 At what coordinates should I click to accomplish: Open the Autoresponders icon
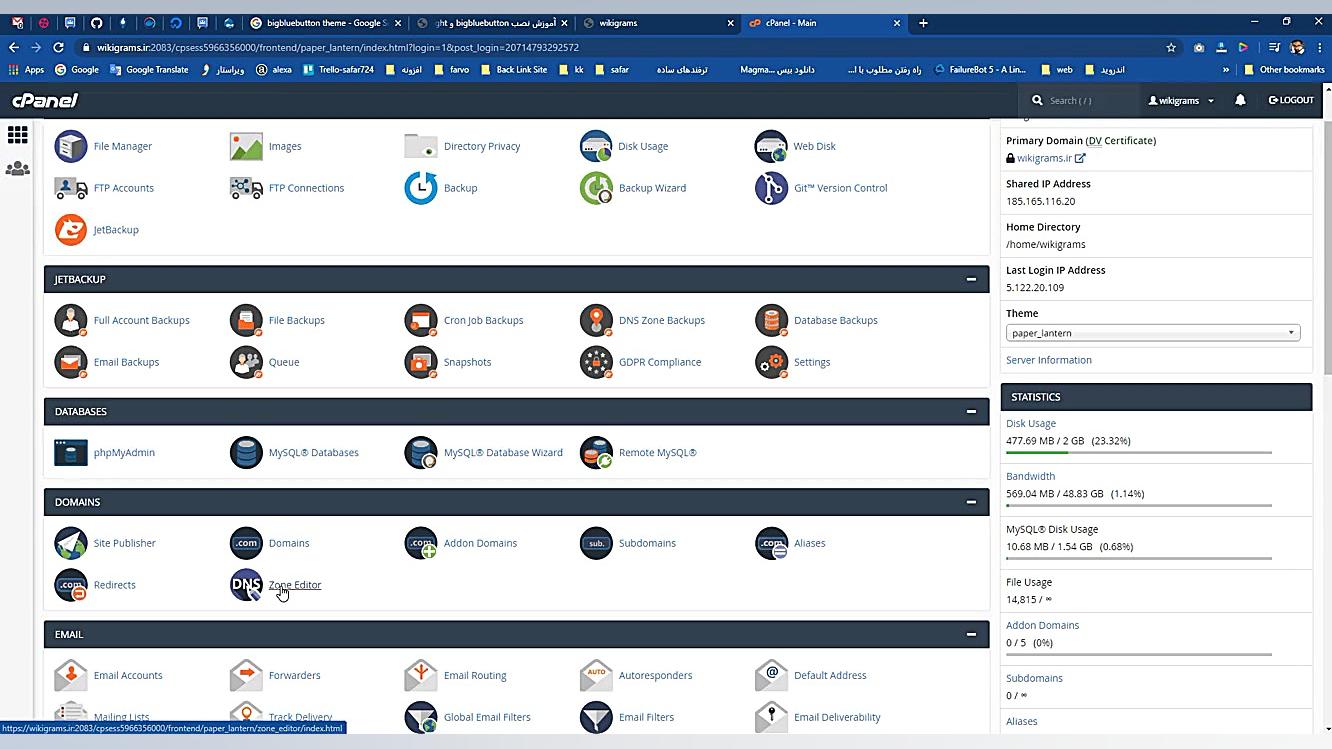tap(596, 675)
